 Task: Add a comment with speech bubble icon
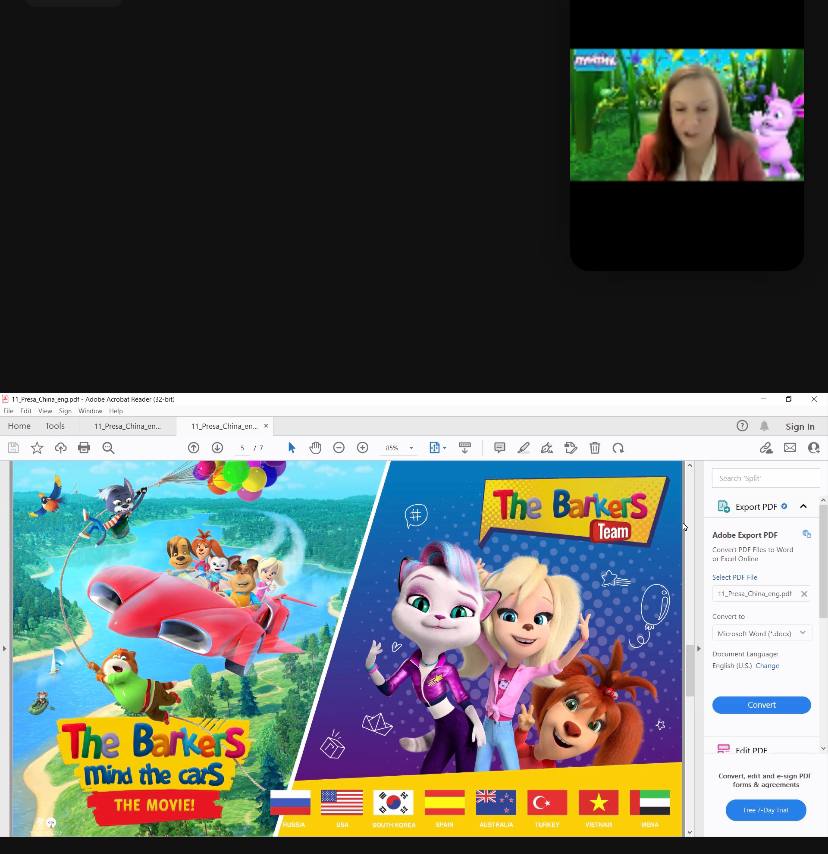pos(500,448)
